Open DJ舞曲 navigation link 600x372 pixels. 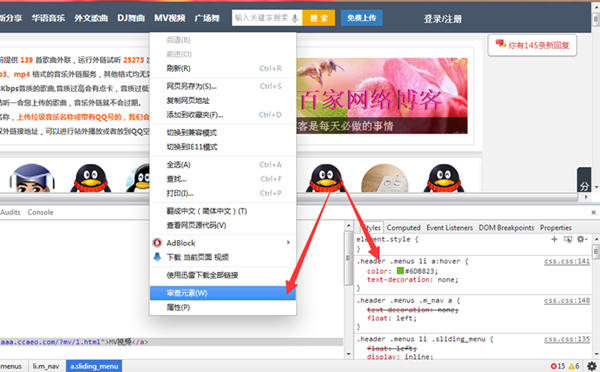(131, 18)
